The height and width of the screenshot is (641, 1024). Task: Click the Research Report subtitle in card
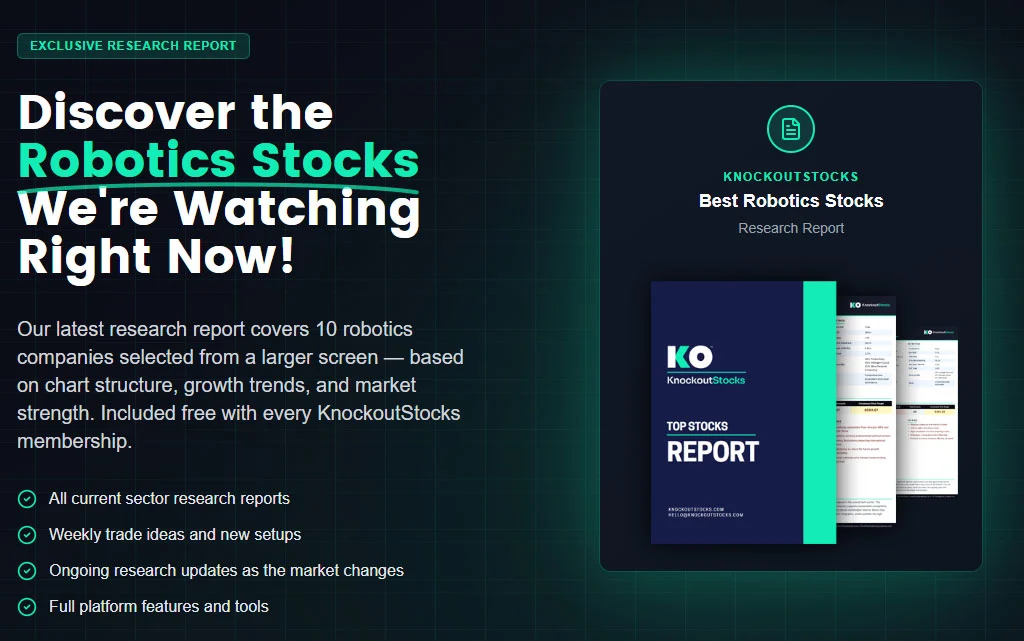coord(790,228)
